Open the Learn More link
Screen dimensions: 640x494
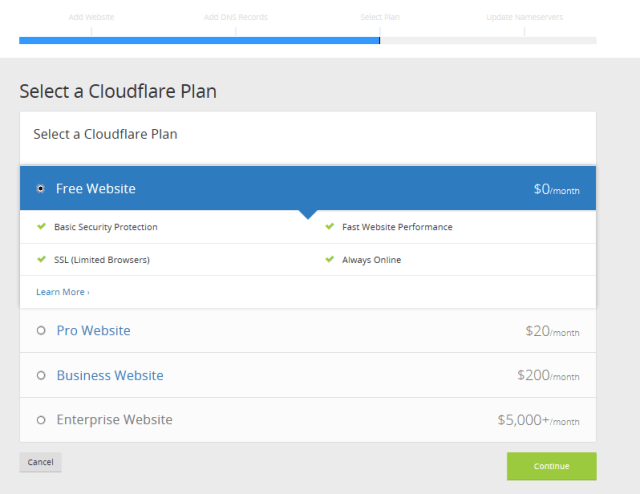tap(63, 292)
